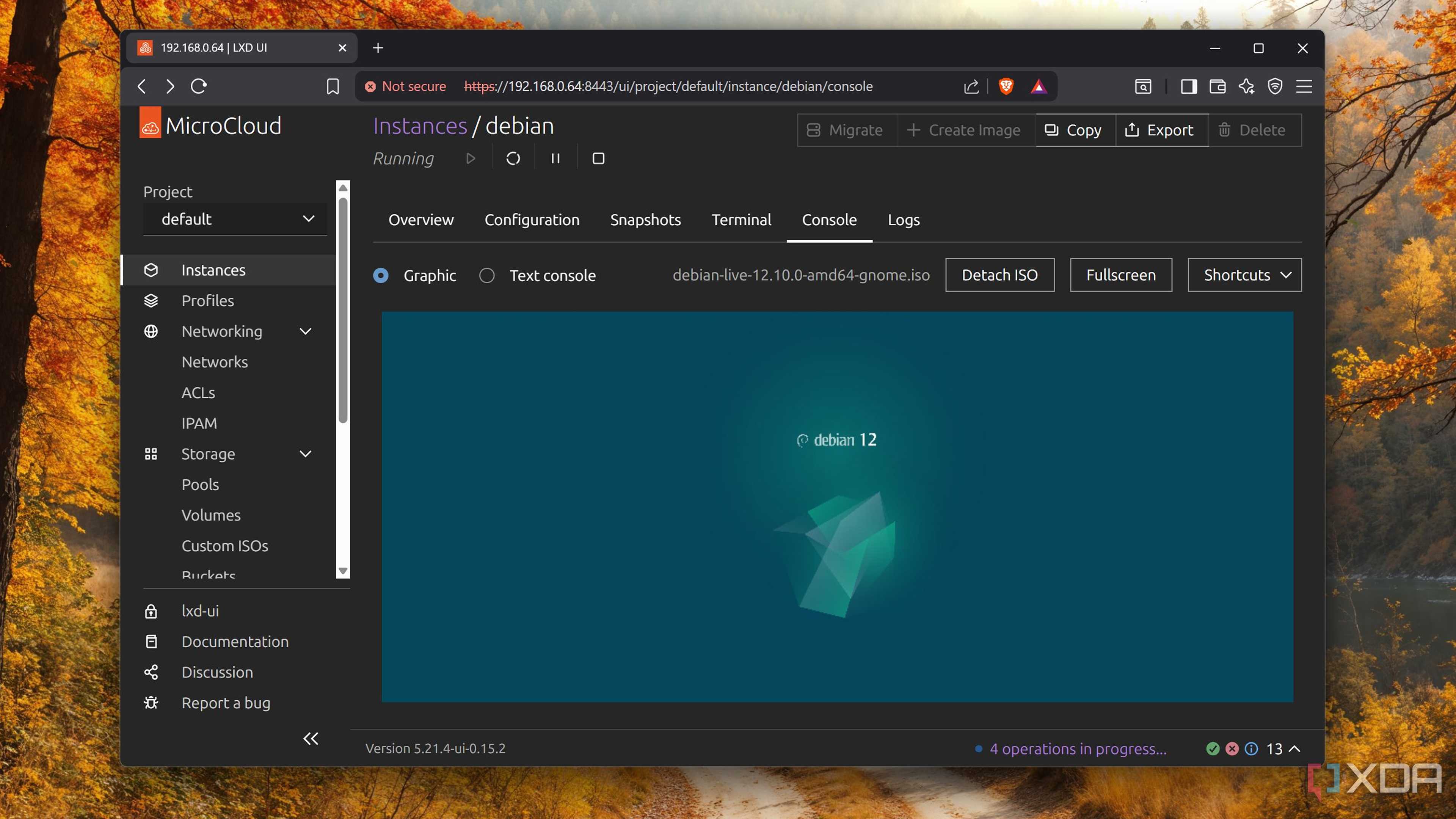1456x819 pixels.
Task: Stop the instance with the square icon
Action: 598,158
